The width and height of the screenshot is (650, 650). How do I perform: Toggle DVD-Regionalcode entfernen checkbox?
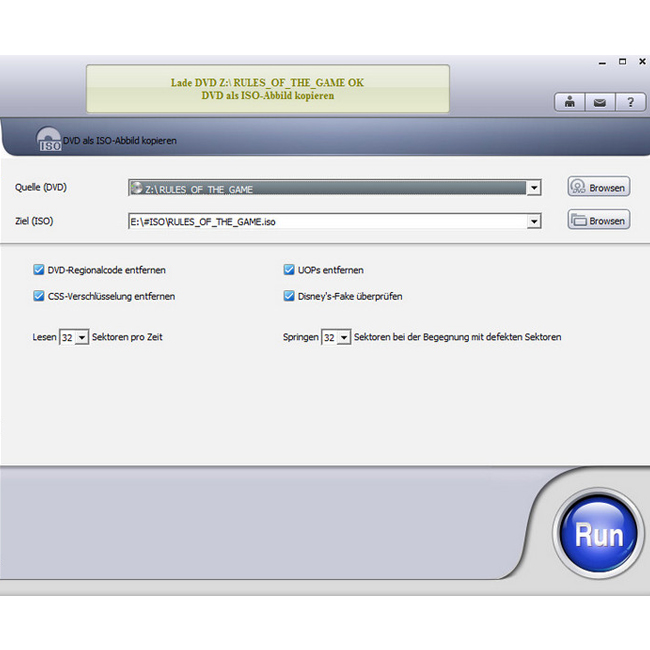coord(39,270)
